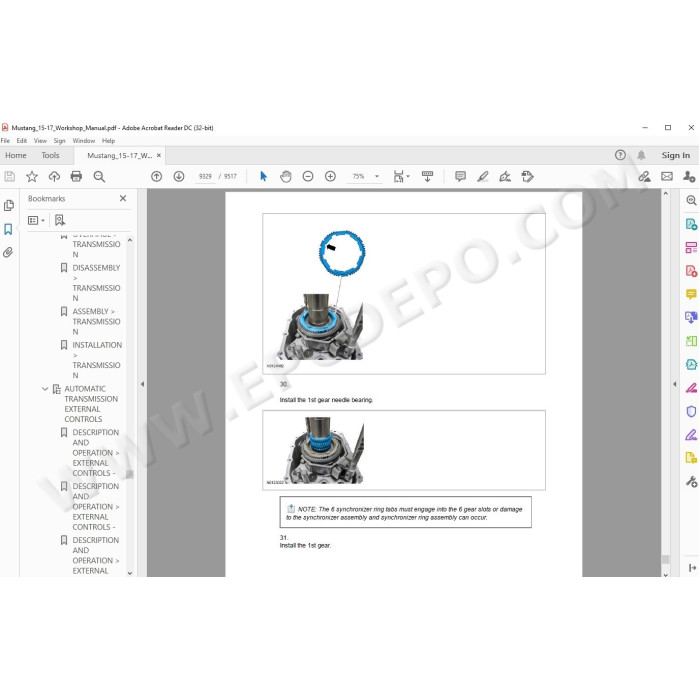Go to previous page arrow
The height and width of the screenshot is (700, 700).
(156, 176)
